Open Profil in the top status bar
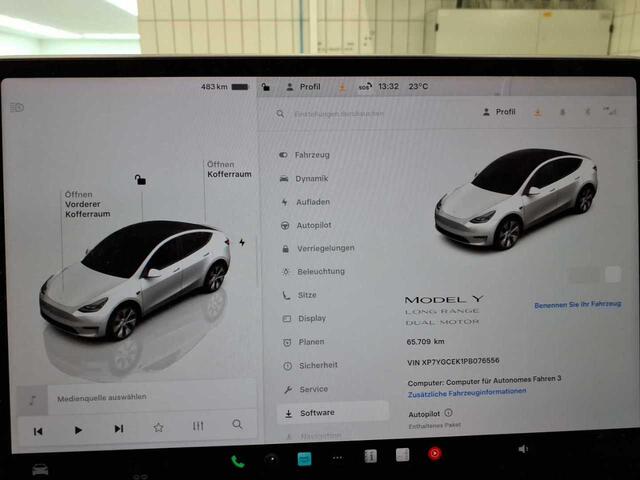Screen dimensions: 640x480 pos(303,87)
